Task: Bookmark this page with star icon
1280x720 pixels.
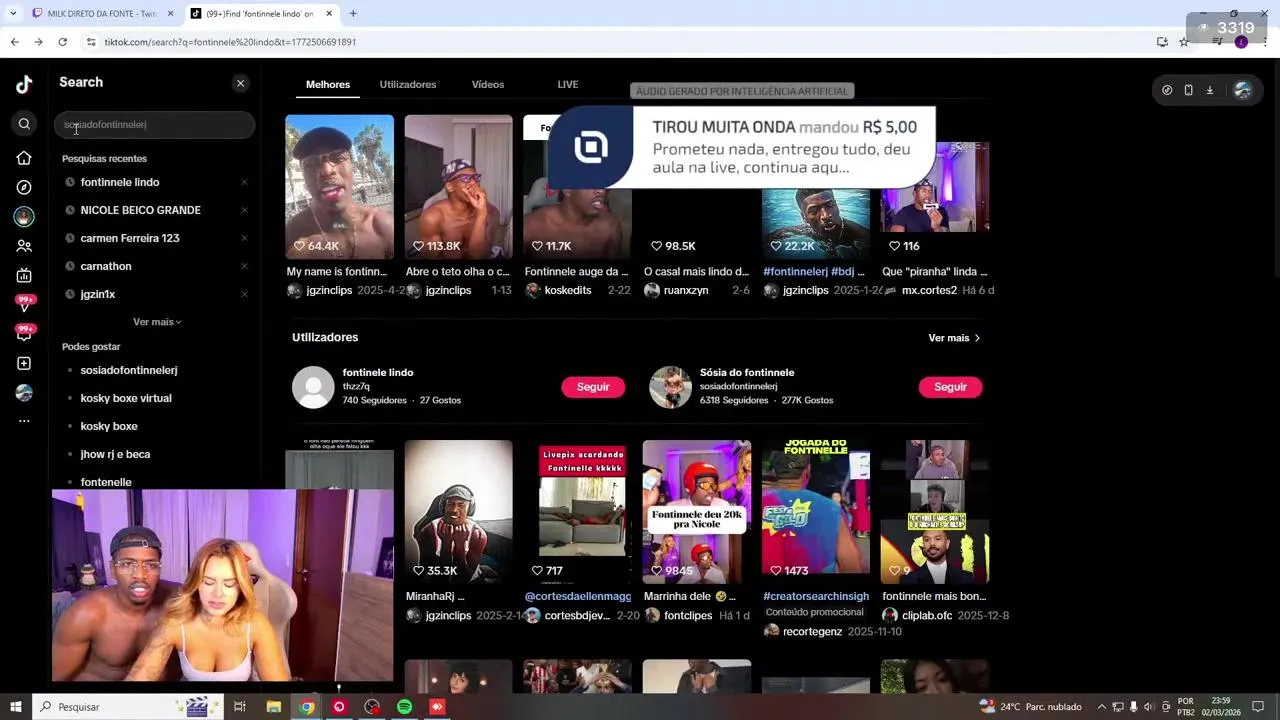Action: pyautogui.click(x=1184, y=42)
